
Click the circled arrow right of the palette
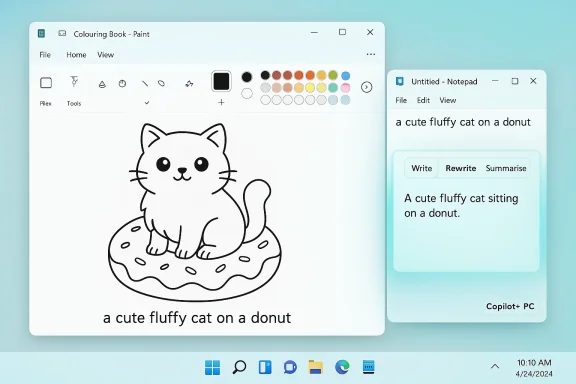pyautogui.click(x=366, y=87)
